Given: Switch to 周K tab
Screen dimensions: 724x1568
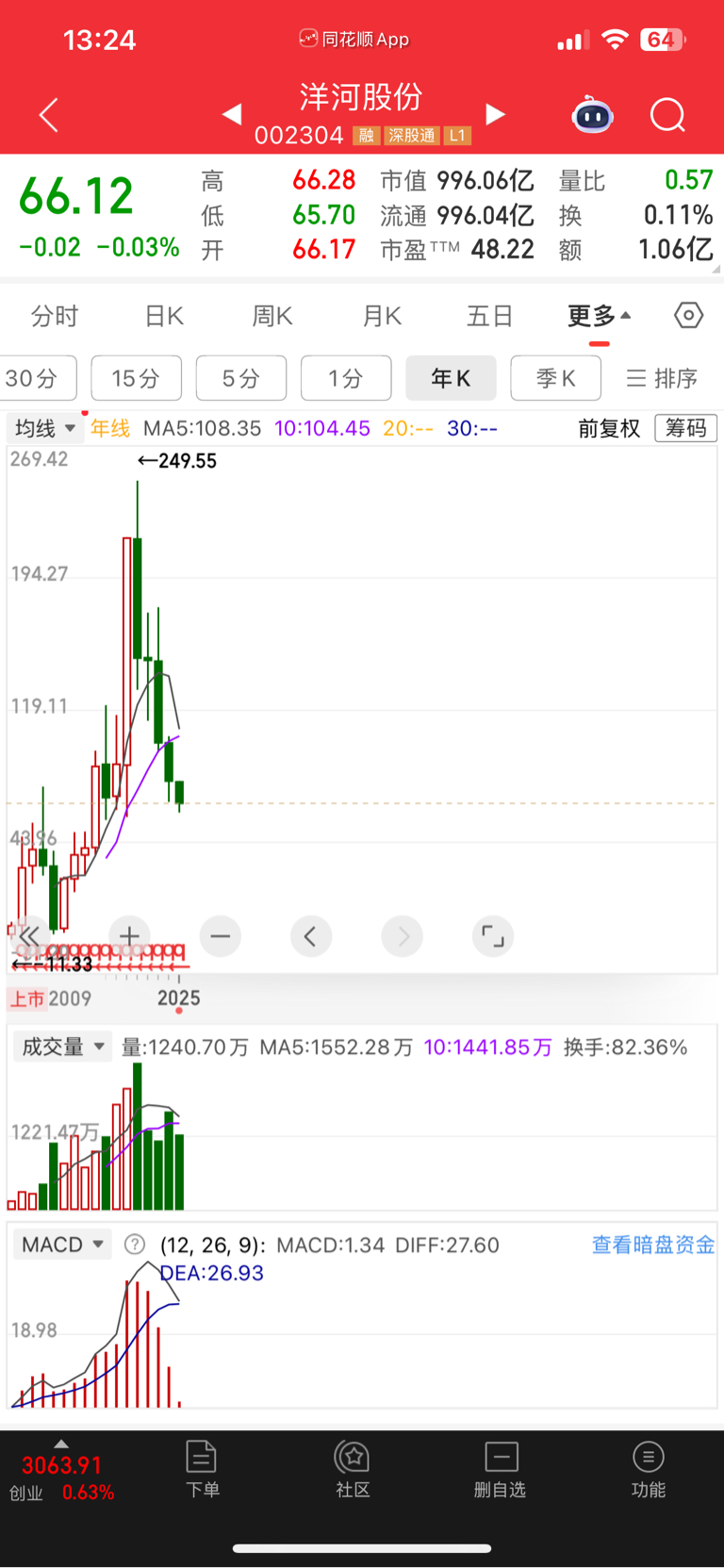Looking at the screenshot, I should point(272,316).
